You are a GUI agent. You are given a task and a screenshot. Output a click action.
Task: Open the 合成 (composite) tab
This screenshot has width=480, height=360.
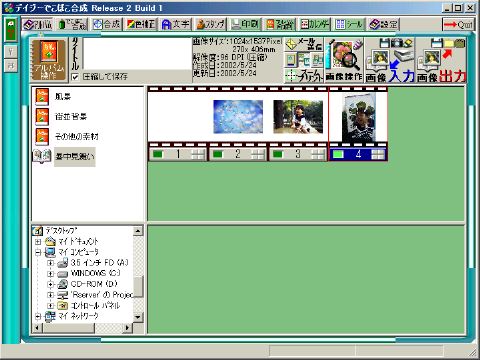pos(107,24)
